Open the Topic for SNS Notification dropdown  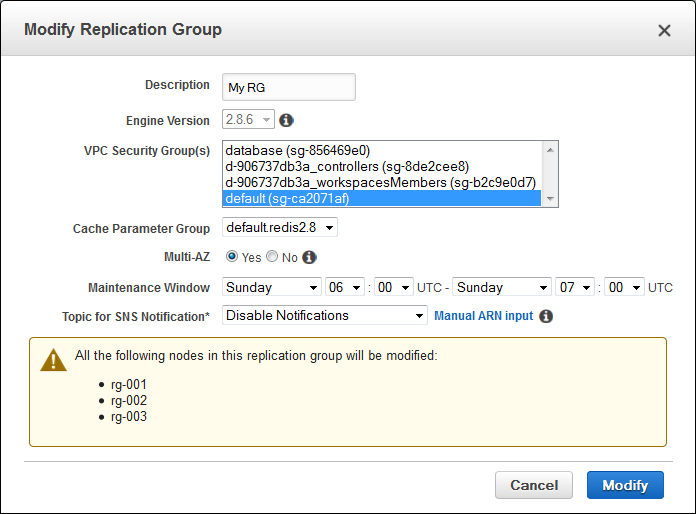(x=325, y=316)
